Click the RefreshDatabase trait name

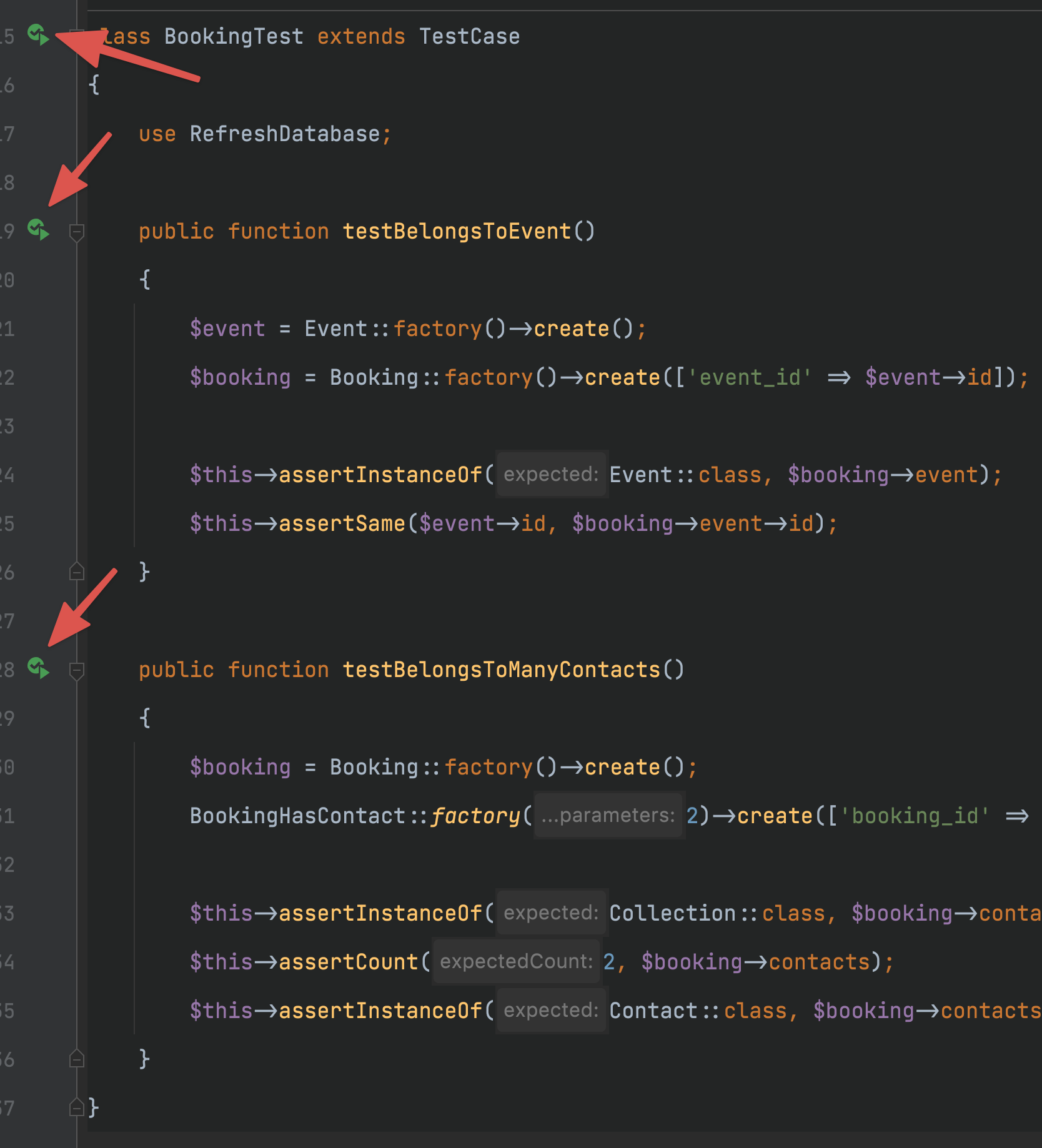pos(284,134)
